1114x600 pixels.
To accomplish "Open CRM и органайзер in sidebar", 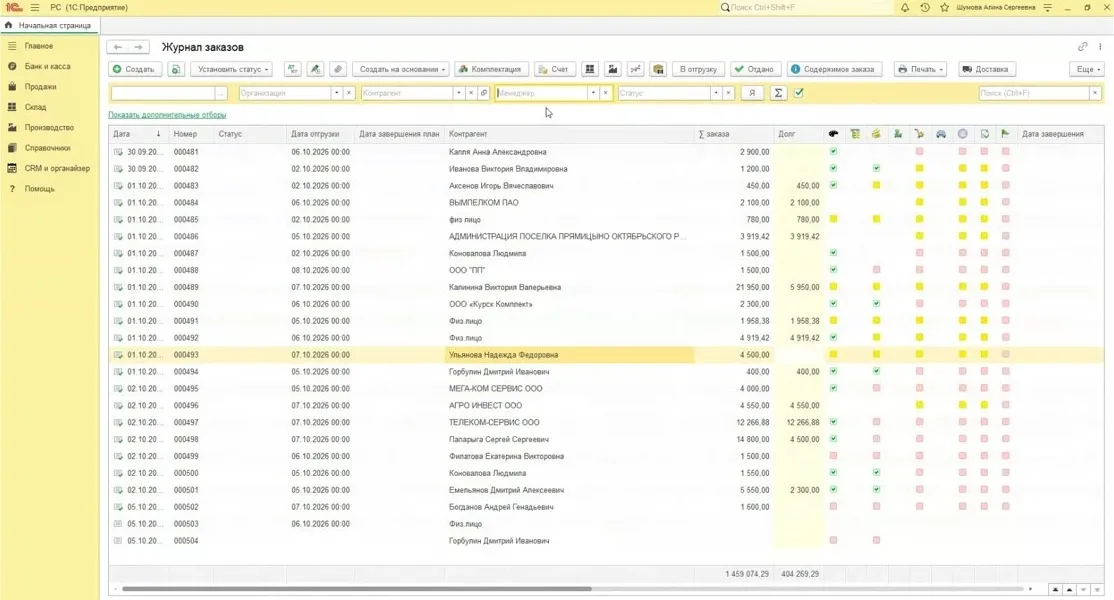I will click(57, 168).
